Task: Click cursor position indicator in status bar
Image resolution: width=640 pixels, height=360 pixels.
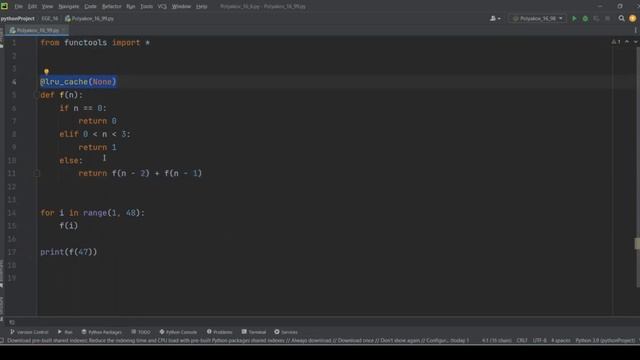Action: 497,340
